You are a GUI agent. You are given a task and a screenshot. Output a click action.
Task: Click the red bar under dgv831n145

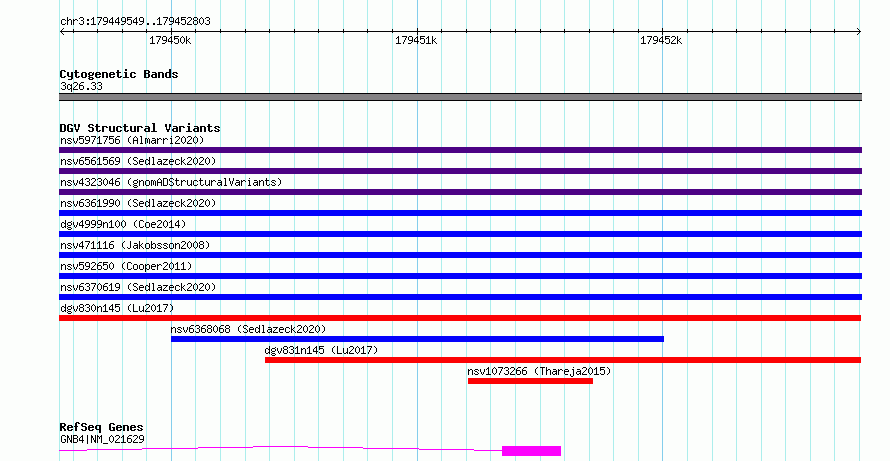(563, 360)
